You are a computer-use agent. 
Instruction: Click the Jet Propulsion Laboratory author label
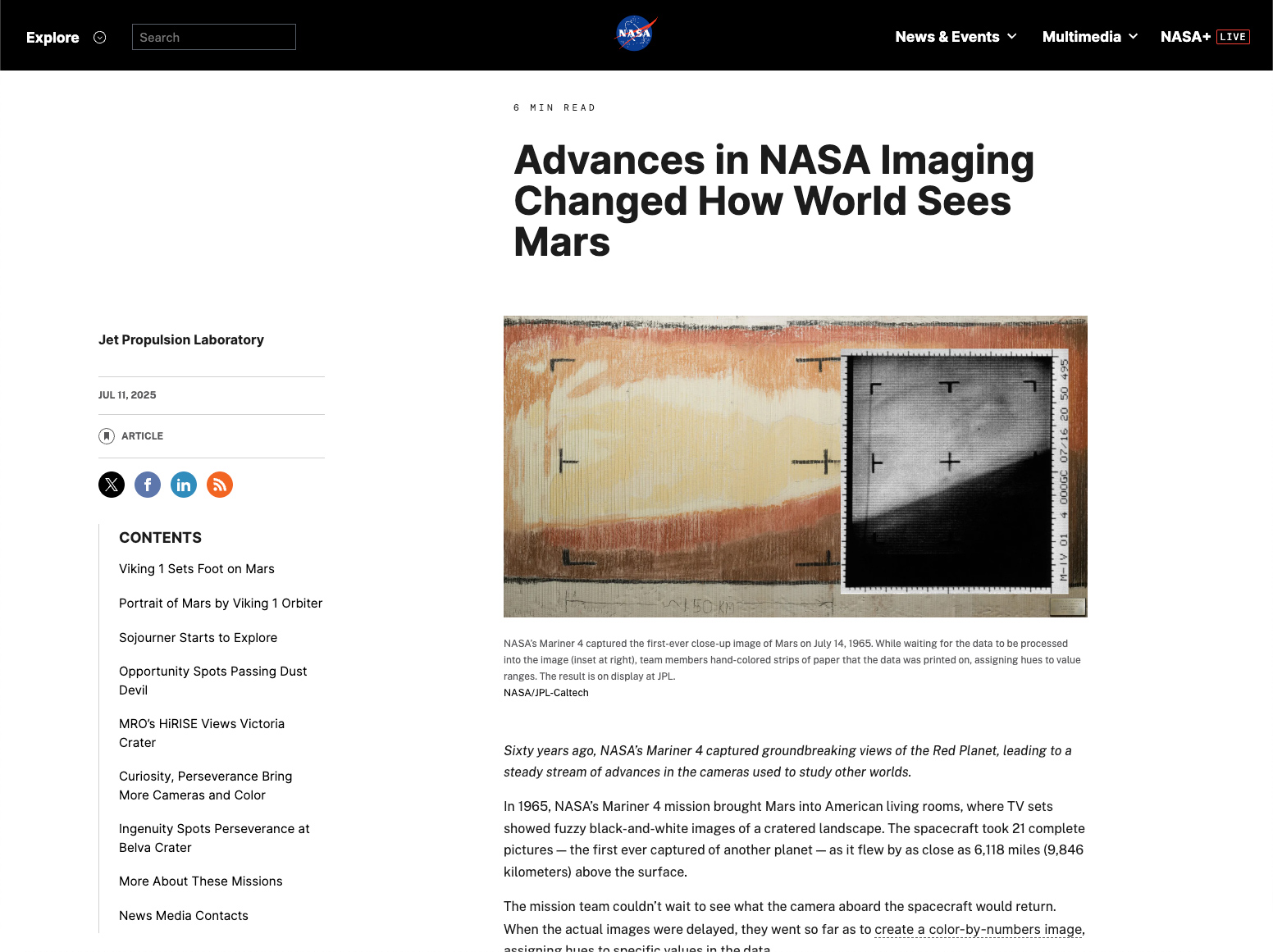181,340
